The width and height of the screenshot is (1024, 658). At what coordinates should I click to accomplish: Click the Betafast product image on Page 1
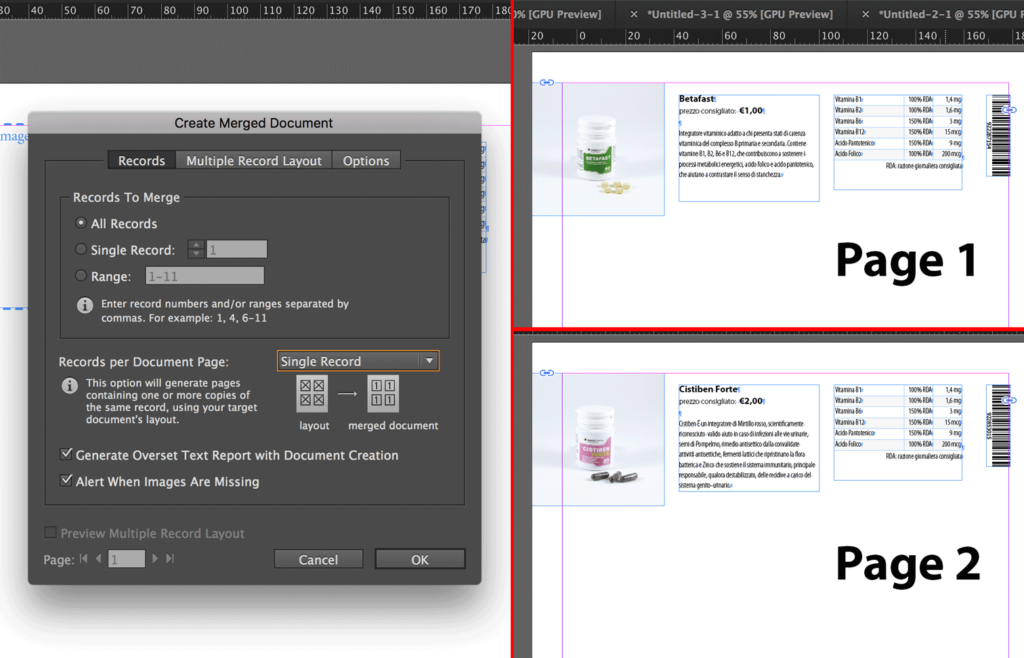pos(598,149)
